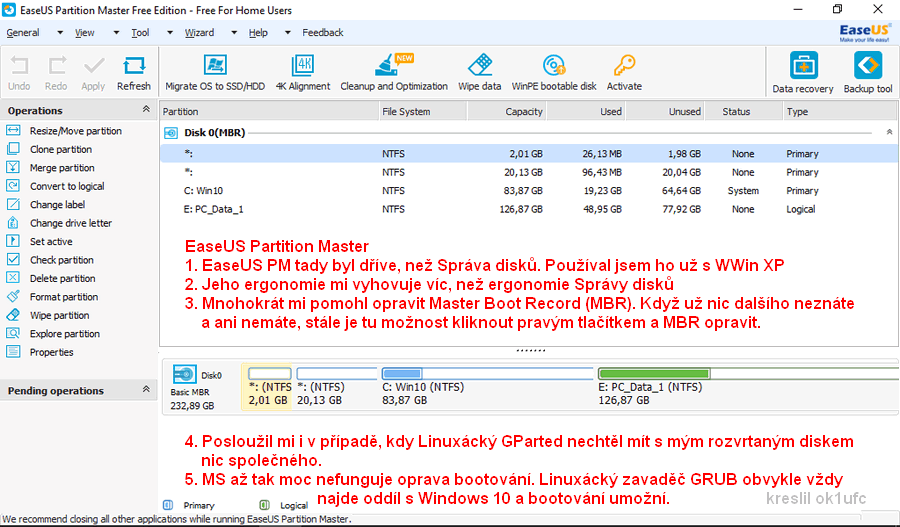Open the Wizard menu
The image size is (900, 527).
coord(199,33)
